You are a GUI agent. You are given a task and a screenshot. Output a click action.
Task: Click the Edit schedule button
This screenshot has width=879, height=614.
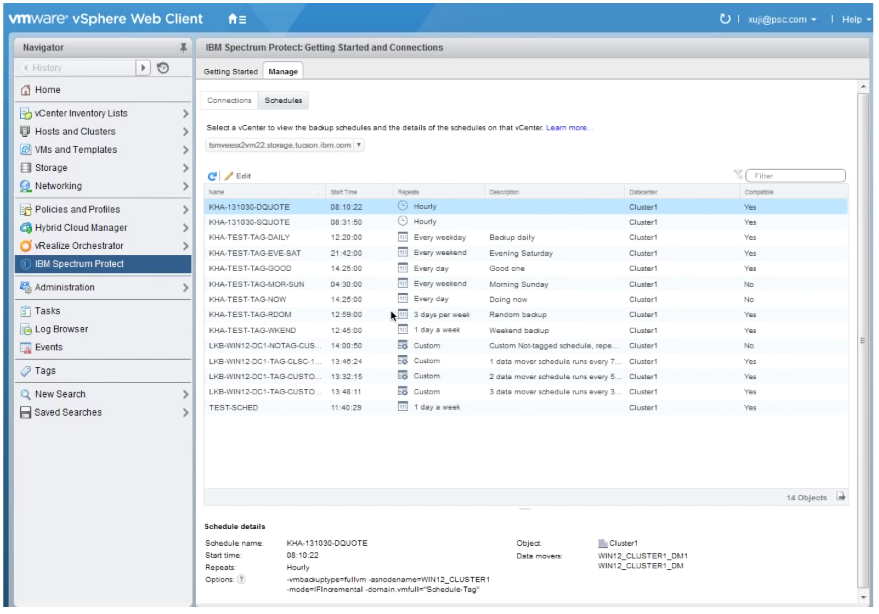point(238,176)
